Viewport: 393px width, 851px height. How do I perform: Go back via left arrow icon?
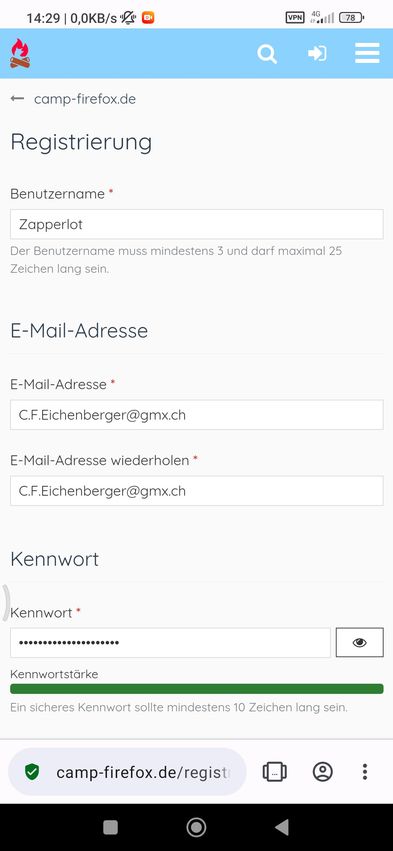coord(17,99)
